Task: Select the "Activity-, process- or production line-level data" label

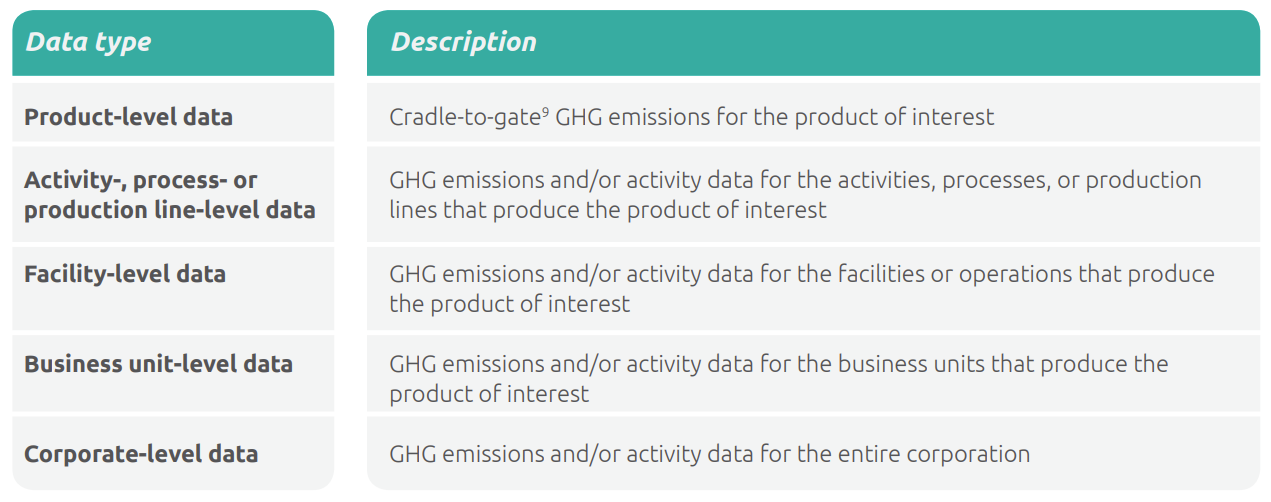Action: pyautogui.click(x=169, y=195)
